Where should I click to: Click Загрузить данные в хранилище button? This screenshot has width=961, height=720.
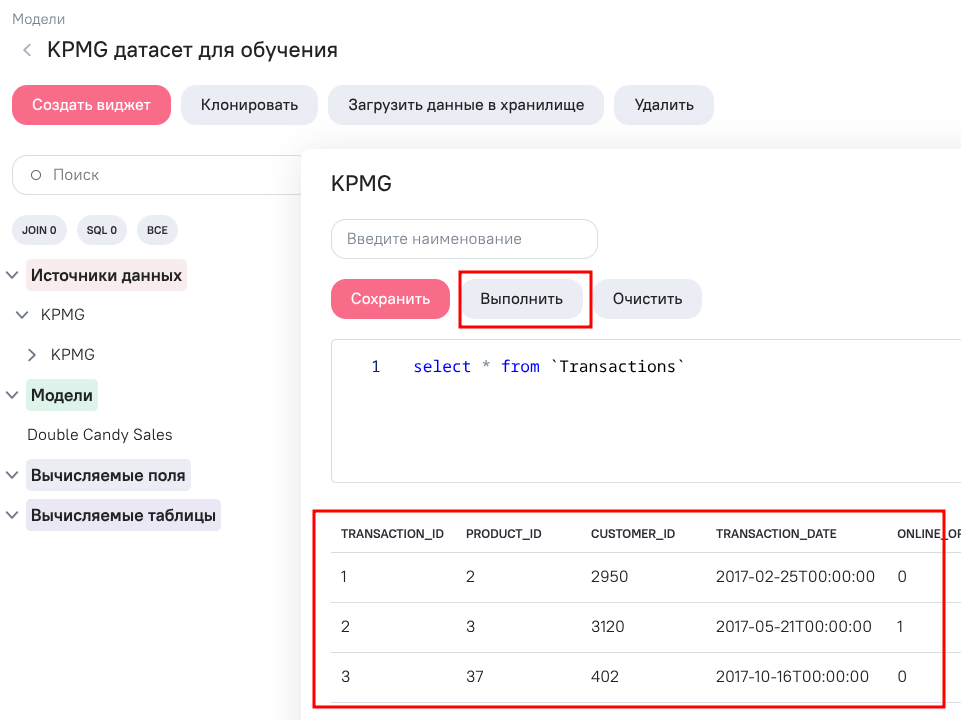(x=466, y=105)
